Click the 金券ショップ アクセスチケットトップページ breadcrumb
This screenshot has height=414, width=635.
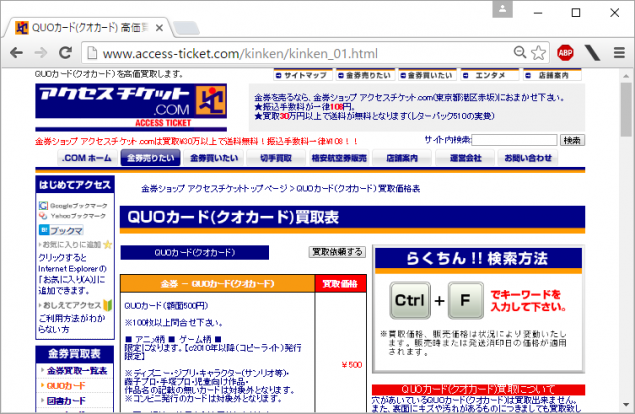[x=214, y=189]
